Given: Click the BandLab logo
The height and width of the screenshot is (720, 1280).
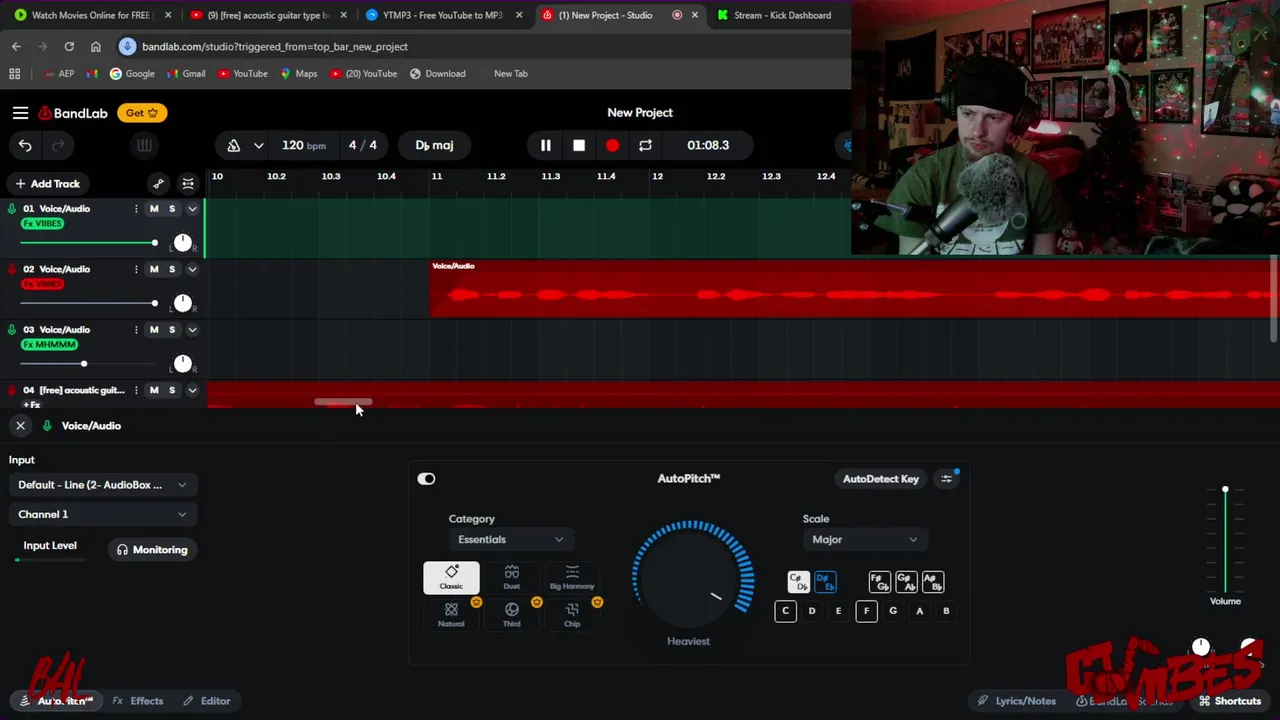Looking at the screenshot, I should (x=73, y=113).
